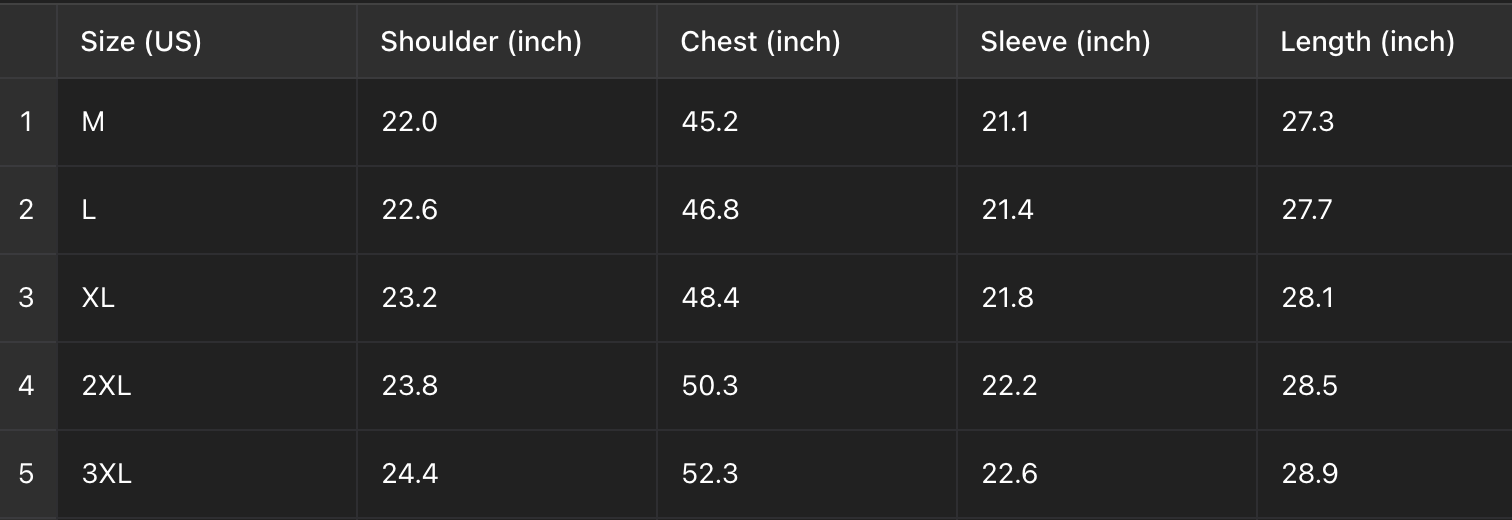Click the shoulder value 22.6 cell
Image resolution: width=1512 pixels, height=520 pixels.
click(x=507, y=210)
